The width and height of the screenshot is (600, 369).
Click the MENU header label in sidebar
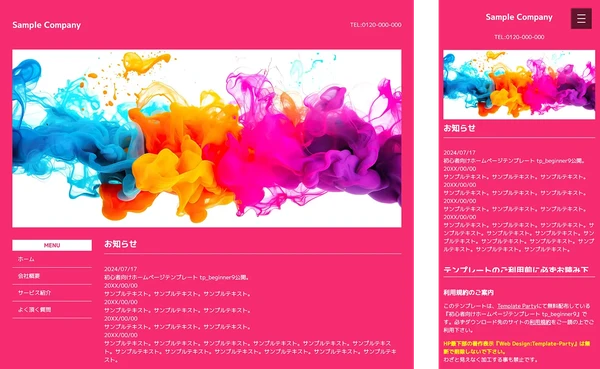coord(52,245)
